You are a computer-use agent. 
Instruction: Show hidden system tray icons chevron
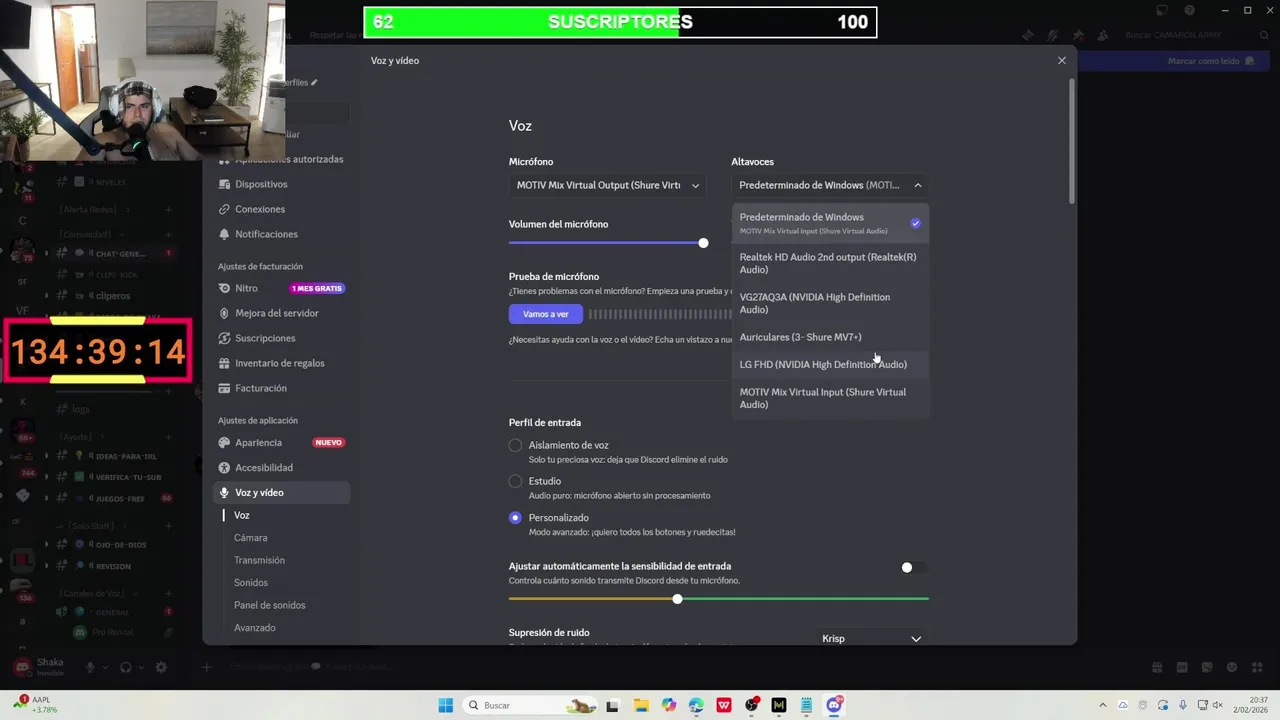pos(1103,705)
